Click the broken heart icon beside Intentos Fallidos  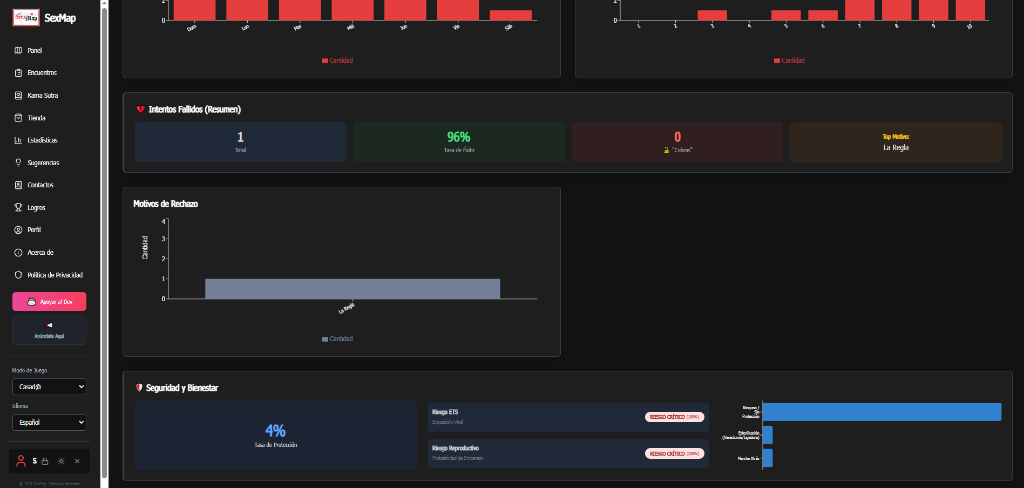point(140,110)
